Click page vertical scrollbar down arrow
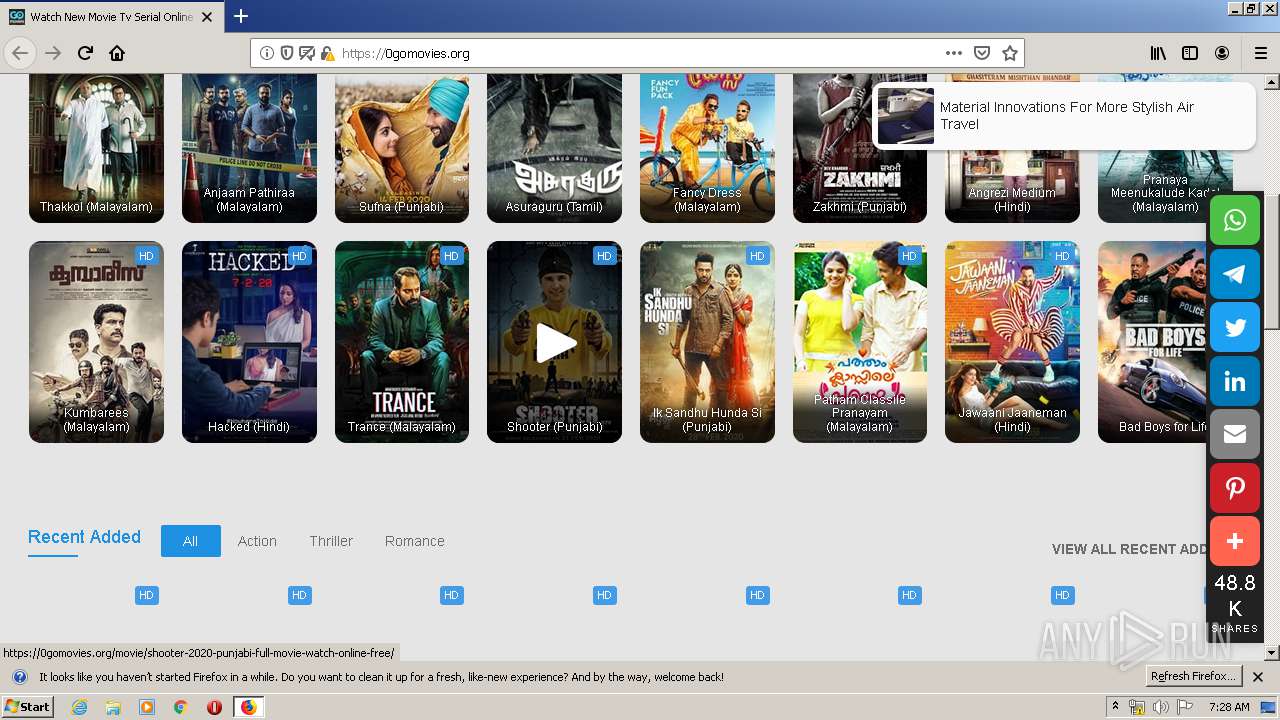This screenshot has width=1280, height=720. (1271, 653)
